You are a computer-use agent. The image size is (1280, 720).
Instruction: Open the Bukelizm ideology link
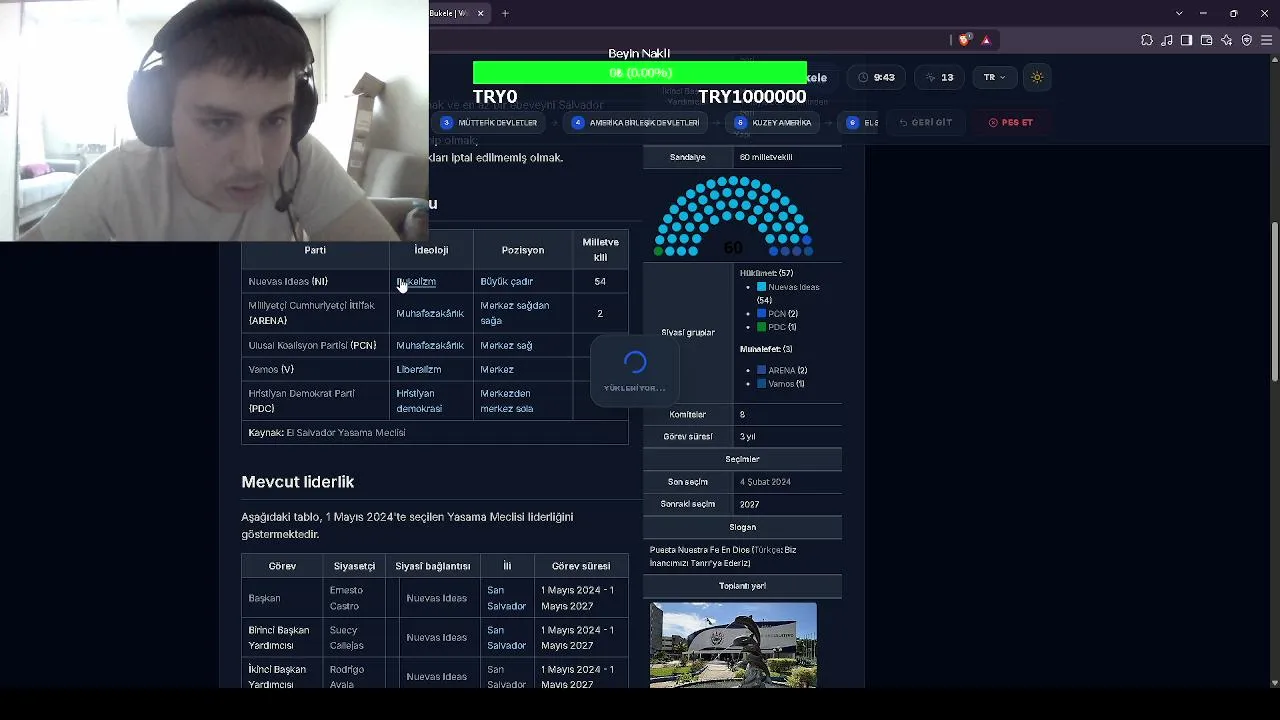pos(416,282)
